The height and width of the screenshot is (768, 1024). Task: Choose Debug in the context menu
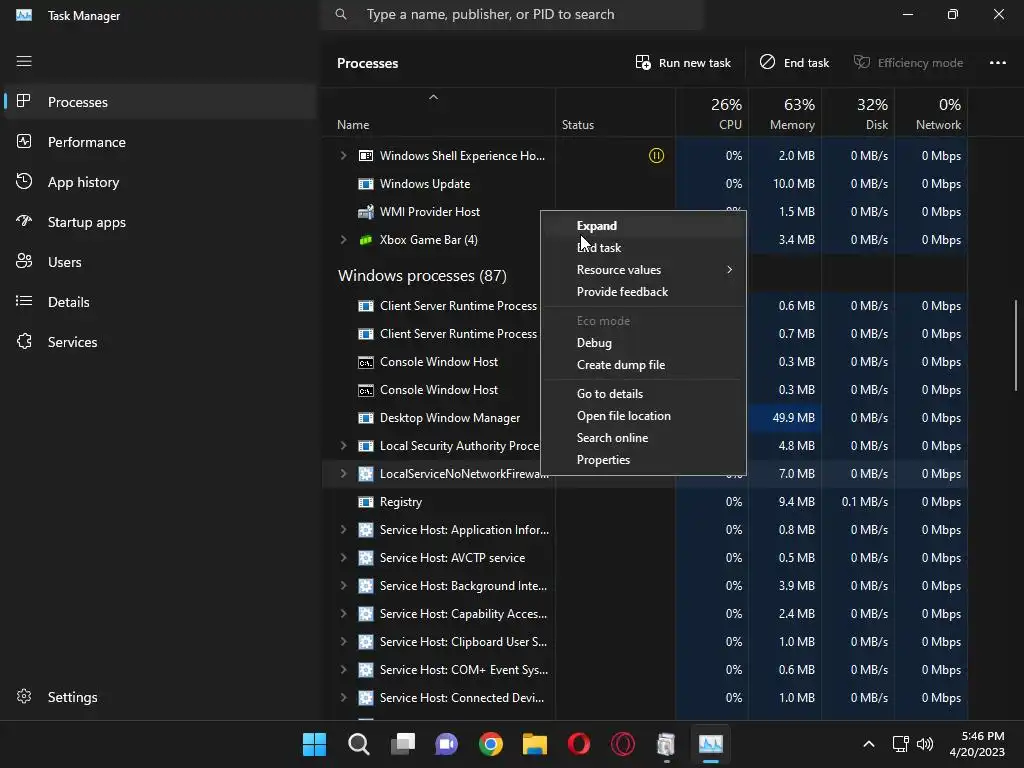(643, 343)
